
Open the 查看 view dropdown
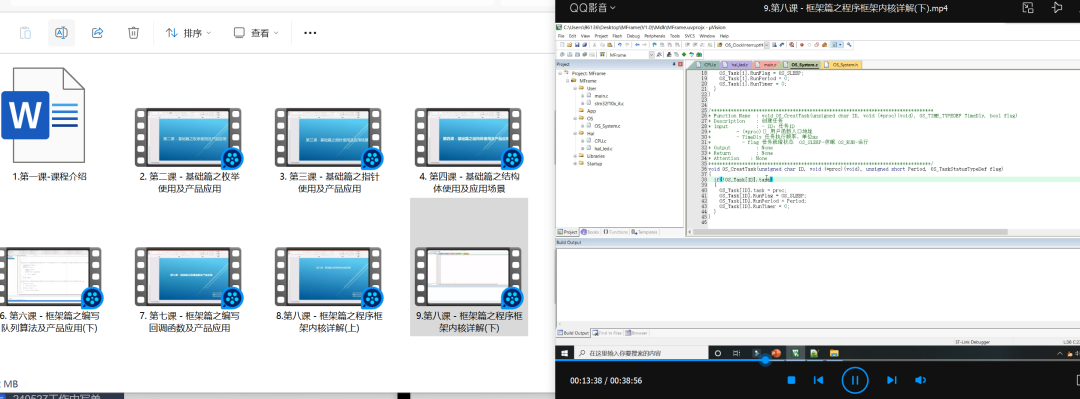pyautogui.click(x=256, y=32)
